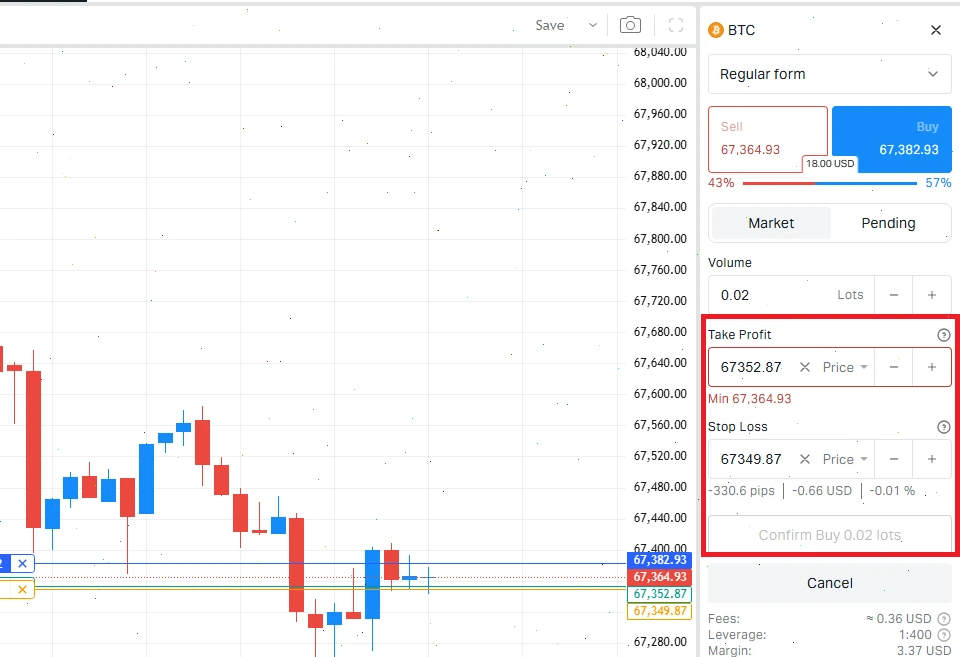Viewport: 960px width, 657px height.
Task: Click the Fees info question mark icon
Action: click(x=944, y=618)
